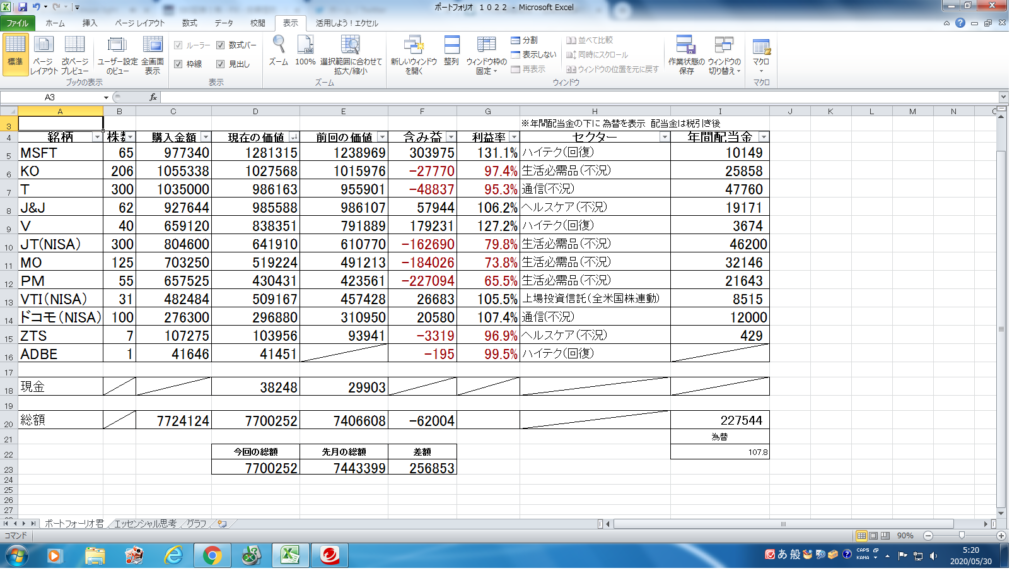
Task: Open Excel Help question mark icon
Action: pos(960,23)
